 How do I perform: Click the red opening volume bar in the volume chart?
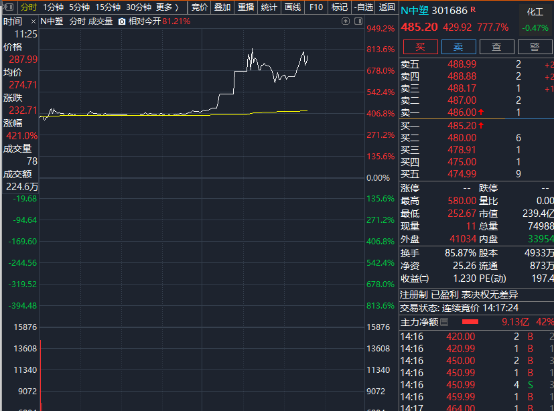(x=41, y=375)
